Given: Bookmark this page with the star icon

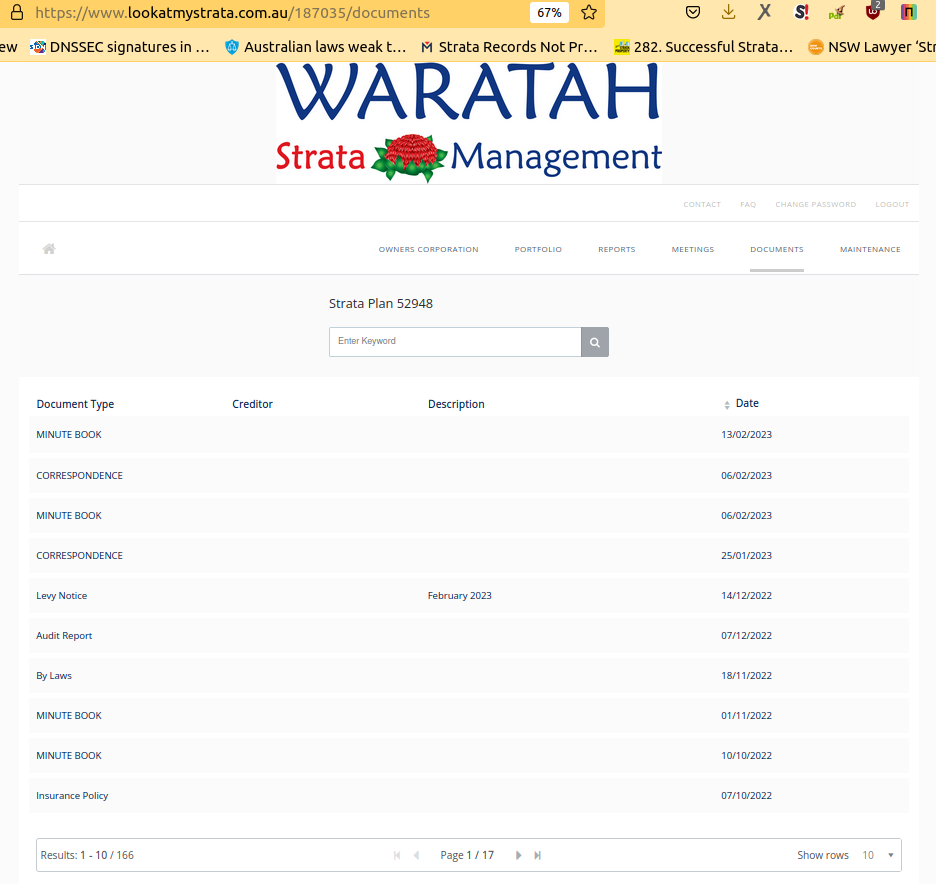Looking at the screenshot, I should 589,13.
